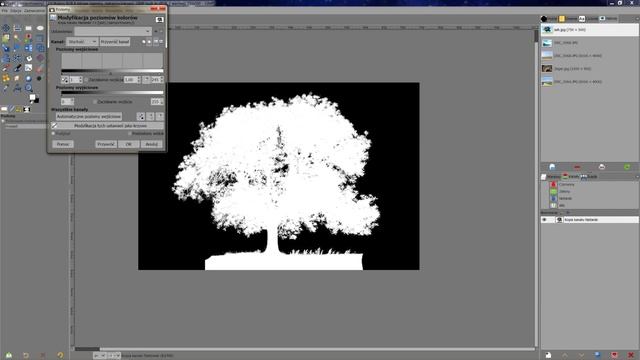This screenshot has width=640, height=360.
Task: Open the Kanał channel dropdown
Action: (x=82, y=42)
